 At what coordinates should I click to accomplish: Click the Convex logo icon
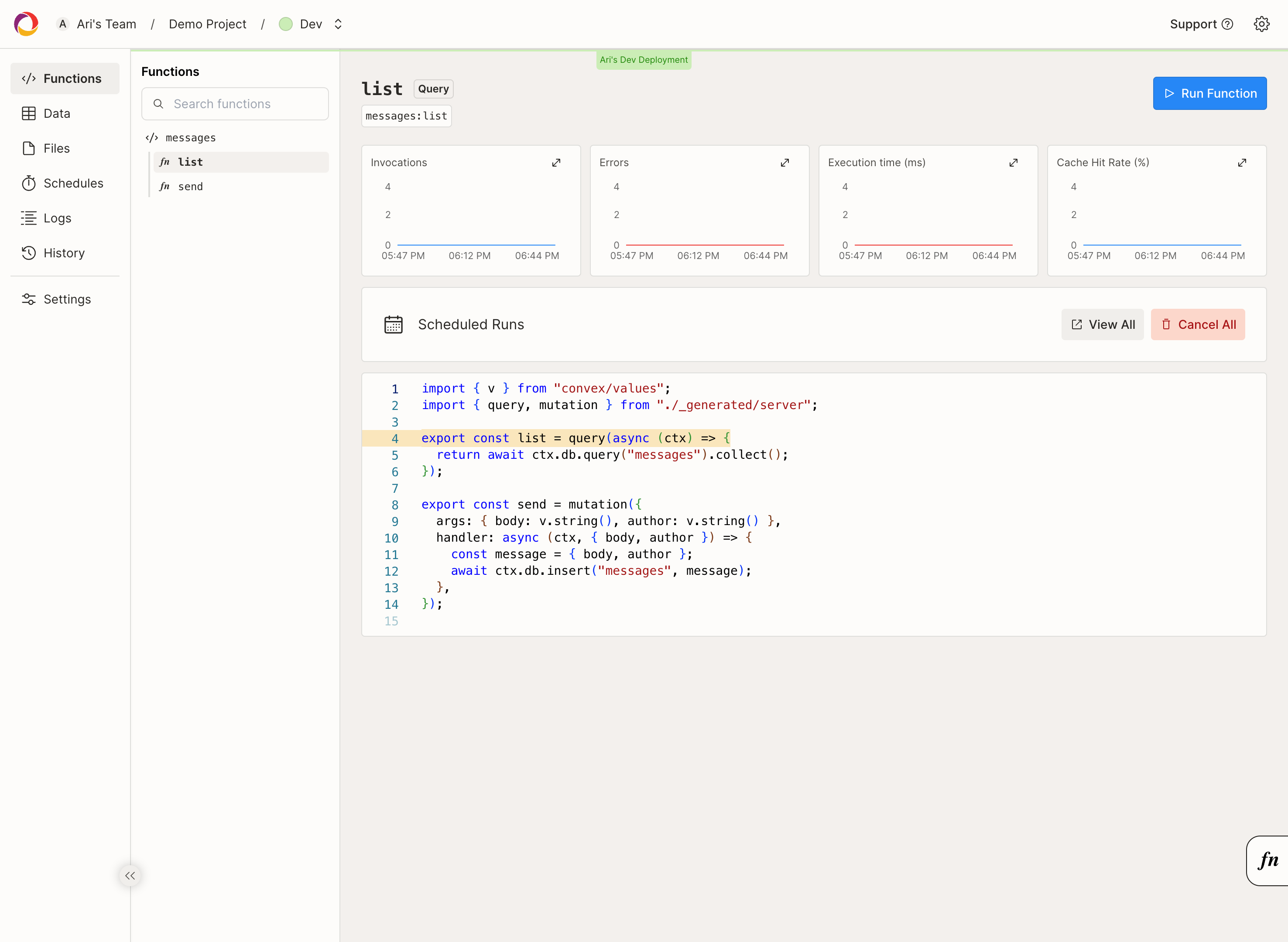[x=26, y=24]
